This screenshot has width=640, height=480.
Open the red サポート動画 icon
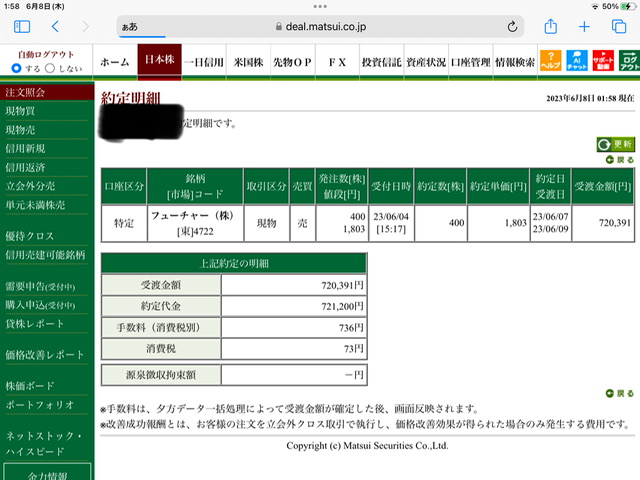click(x=603, y=60)
